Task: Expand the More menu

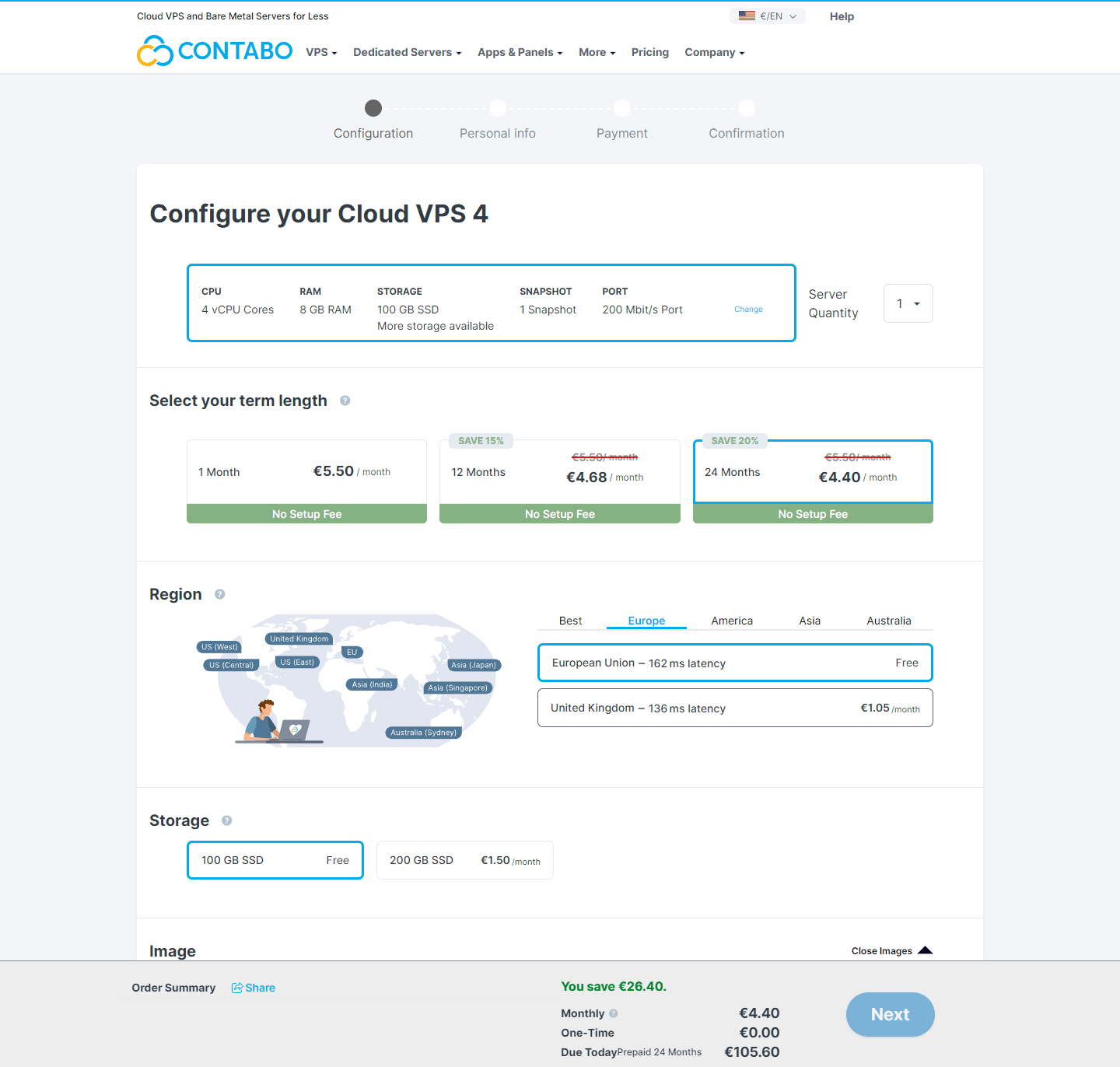Action: coord(597,52)
